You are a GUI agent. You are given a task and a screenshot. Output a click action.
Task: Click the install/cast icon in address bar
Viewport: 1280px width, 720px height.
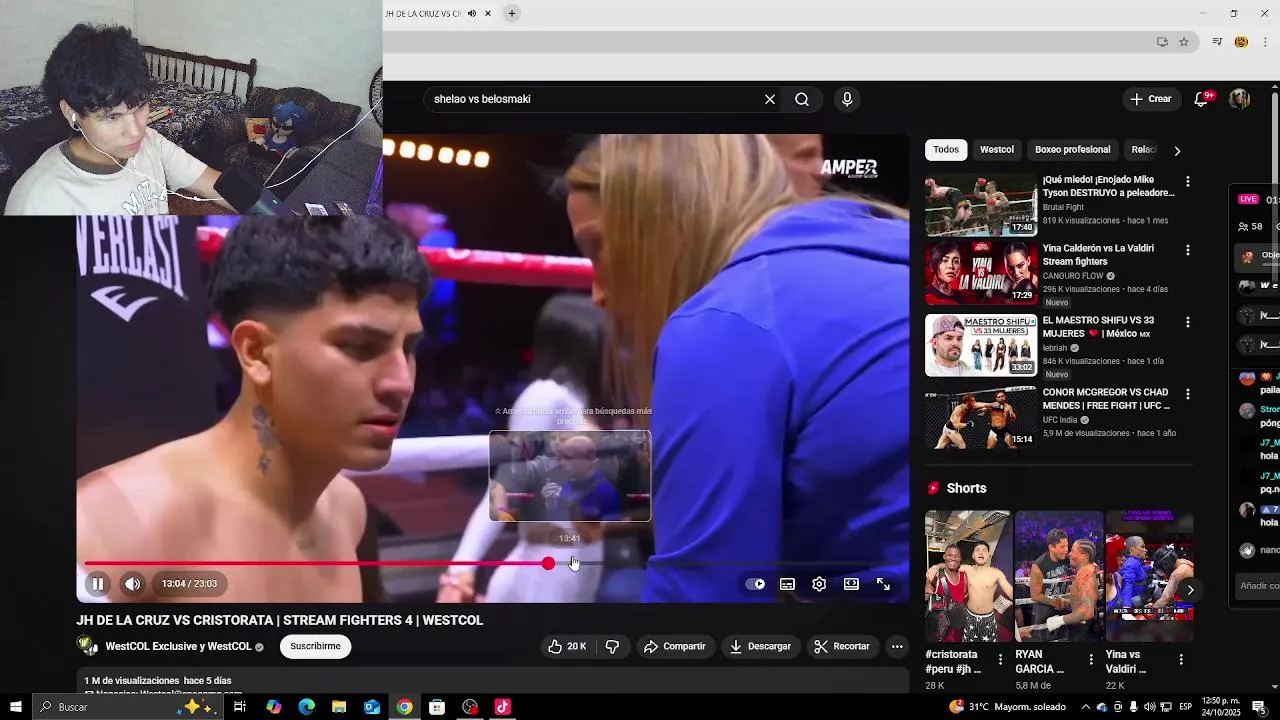click(1162, 42)
